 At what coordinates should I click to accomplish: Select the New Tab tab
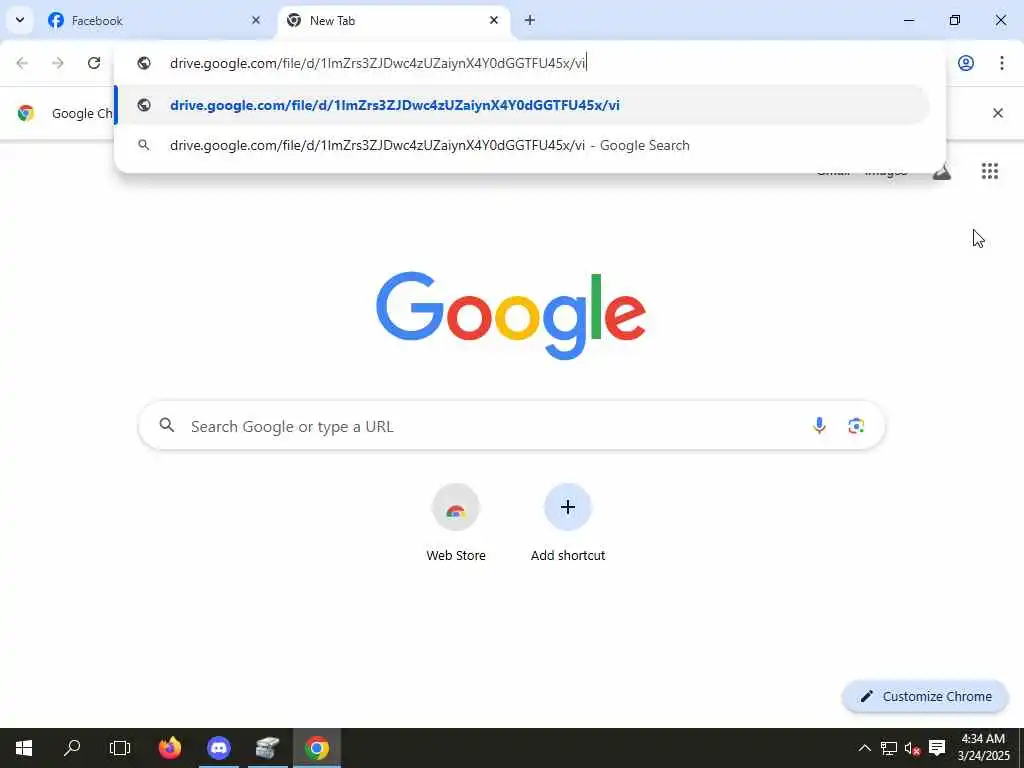(394, 21)
